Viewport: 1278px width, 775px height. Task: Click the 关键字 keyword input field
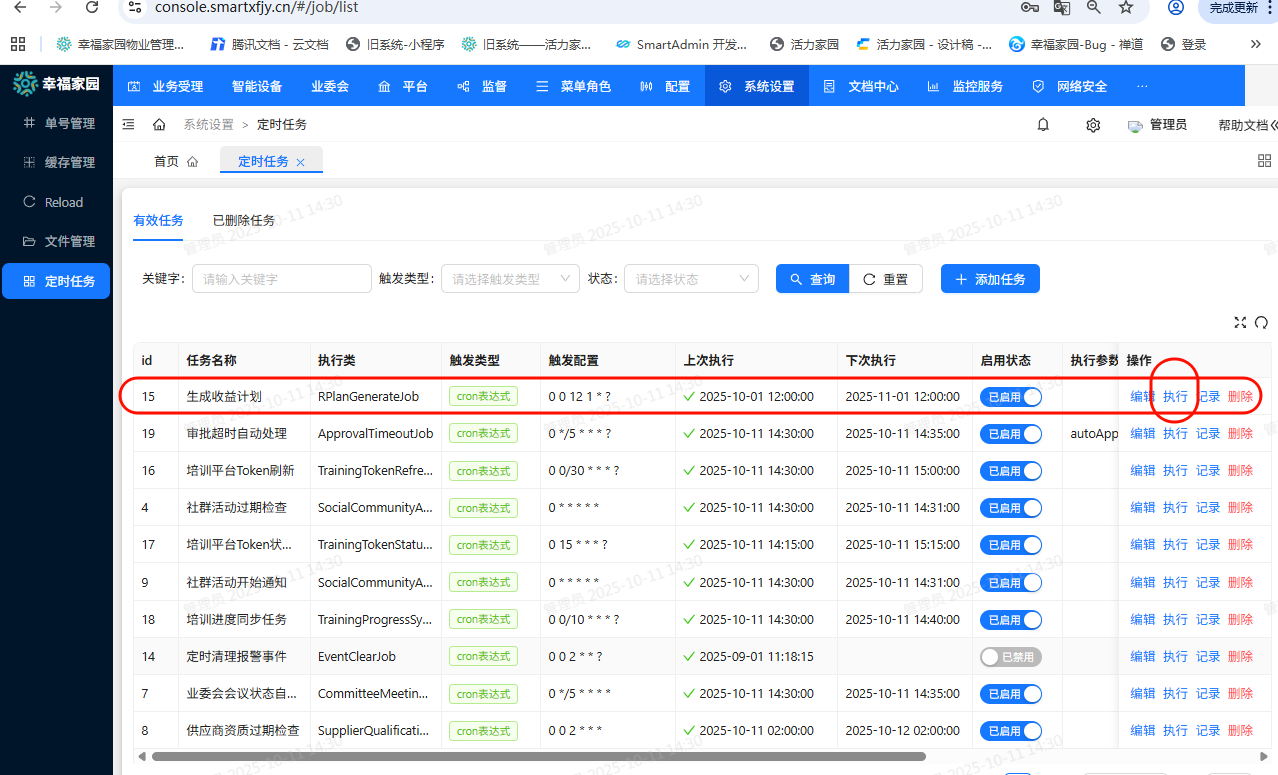click(281, 279)
